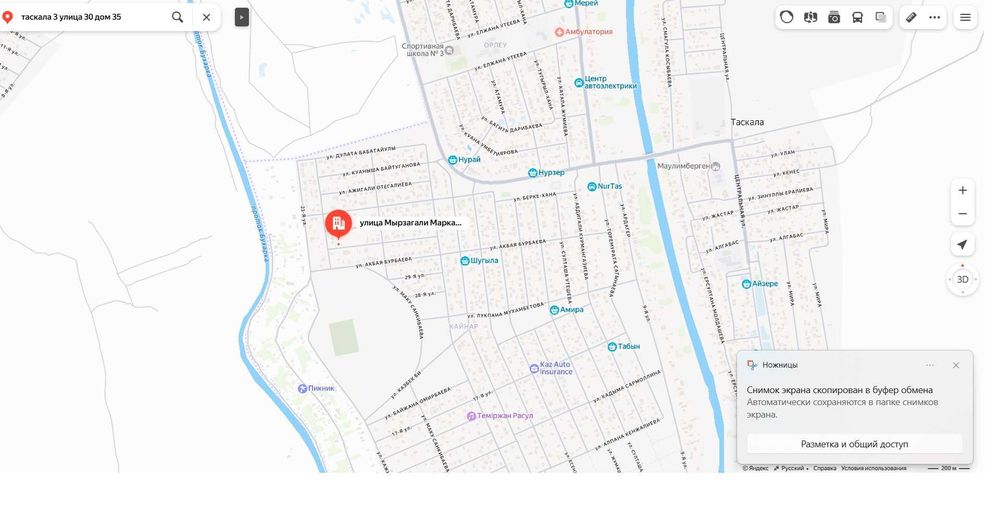The width and height of the screenshot is (1000, 531).
Task: Open the hamburger main menu
Action: [x=965, y=17]
